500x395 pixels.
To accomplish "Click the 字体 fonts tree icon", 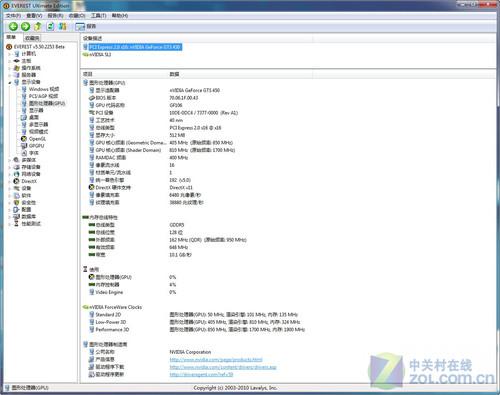I will pyautogui.click(x=24, y=153).
